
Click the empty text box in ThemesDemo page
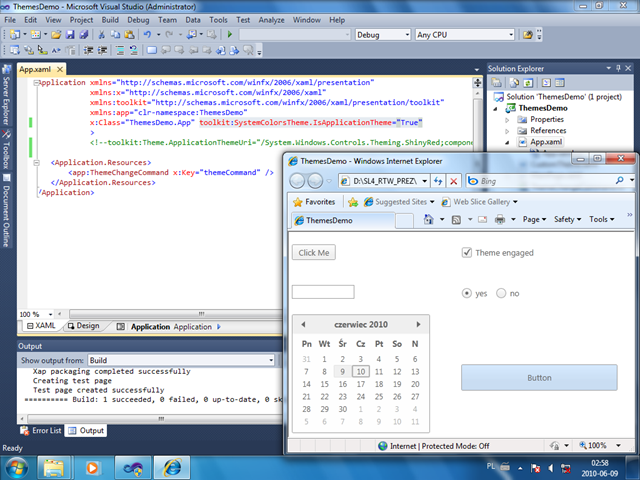click(x=323, y=292)
